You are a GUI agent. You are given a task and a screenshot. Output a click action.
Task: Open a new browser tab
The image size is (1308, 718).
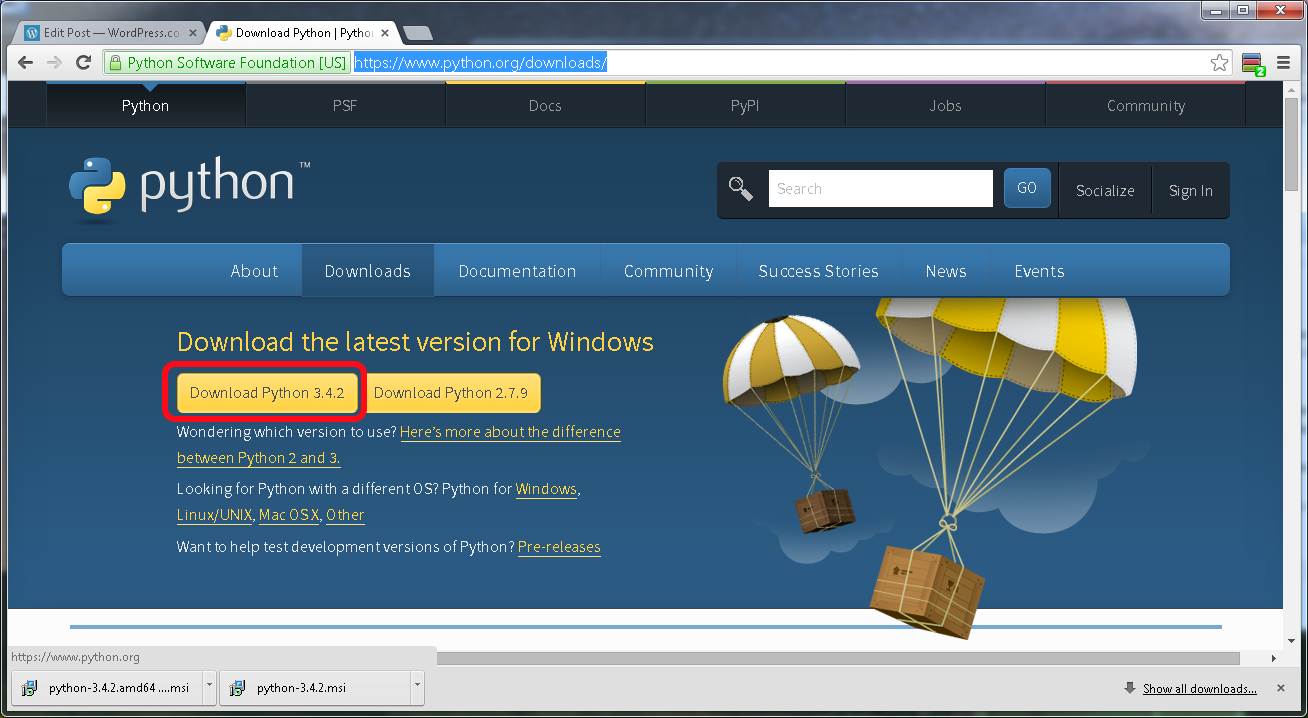pyautogui.click(x=417, y=33)
